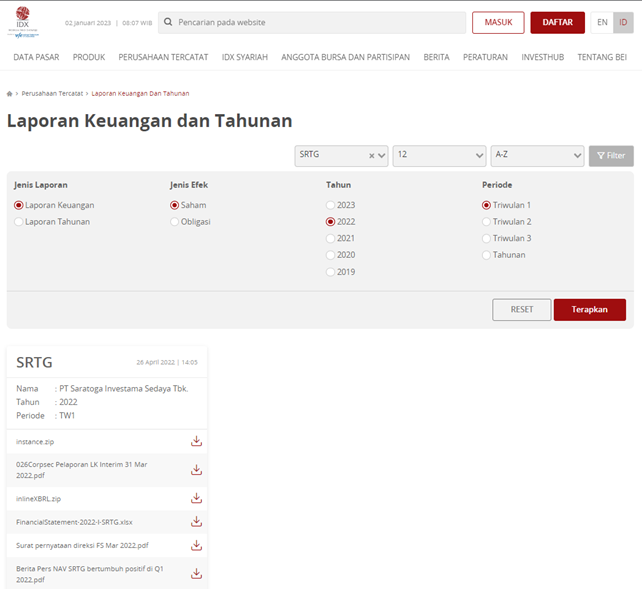Choose Triwulan 3 period
This screenshot has width=642, height=589.
click(486, 238)
